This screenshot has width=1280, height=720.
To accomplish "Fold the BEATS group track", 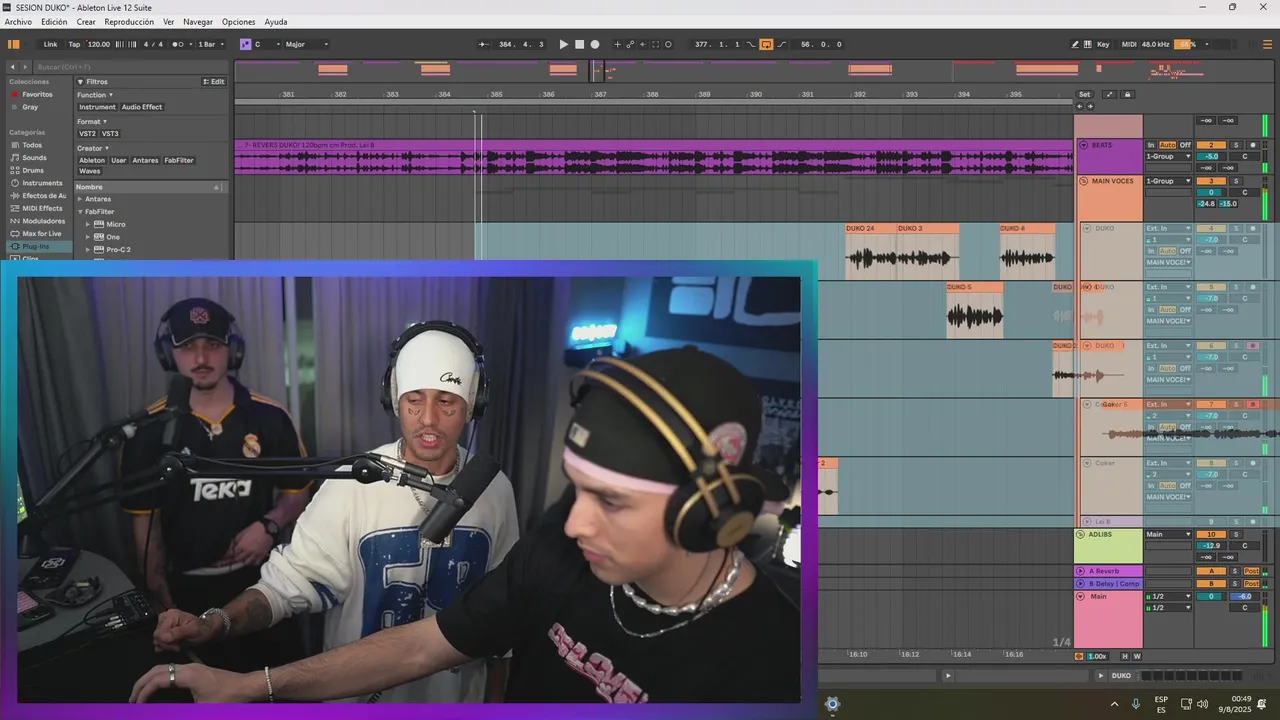I will pos(1084,145).
